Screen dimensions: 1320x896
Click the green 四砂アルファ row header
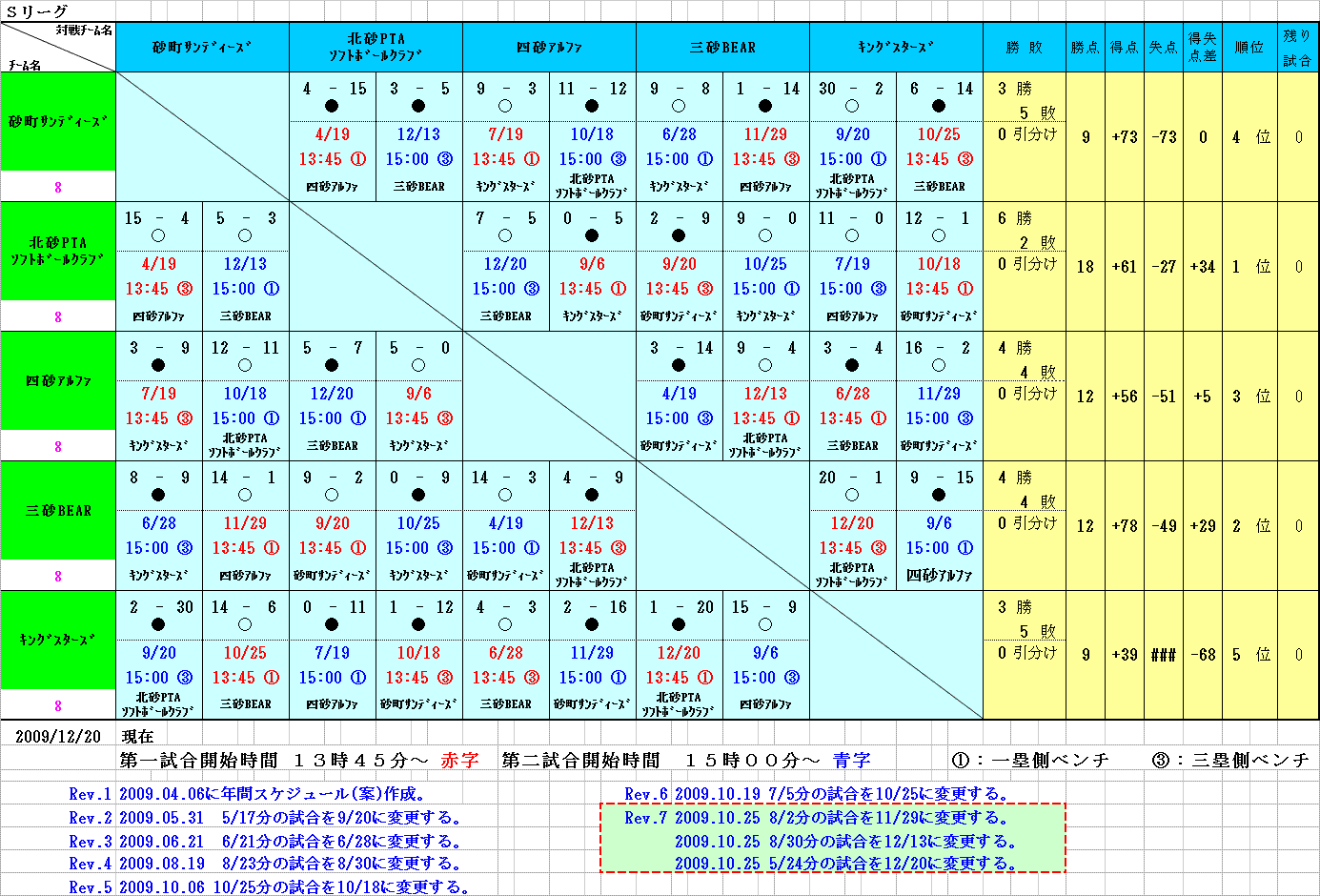(58, 381)
